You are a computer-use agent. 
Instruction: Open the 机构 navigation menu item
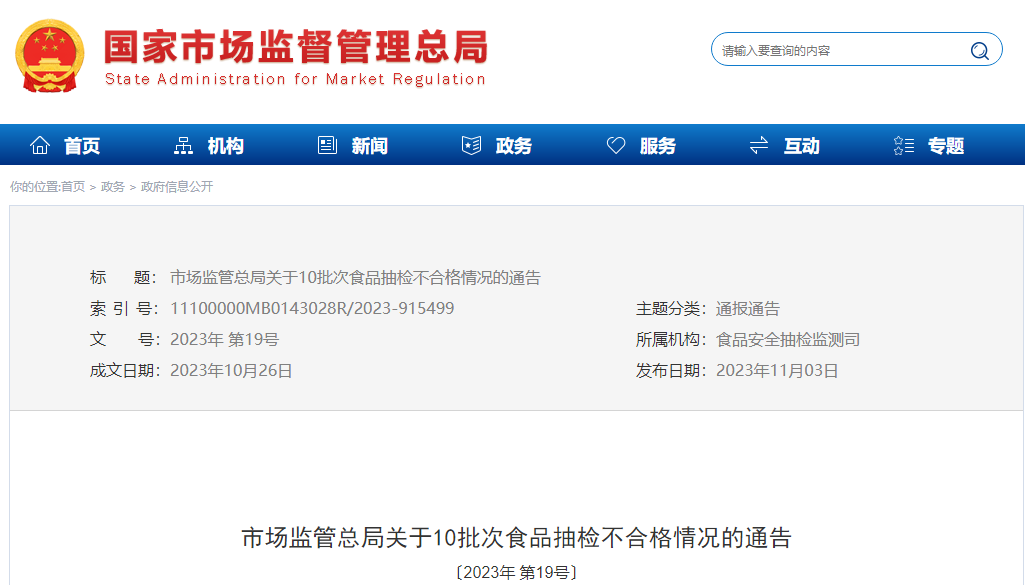pyautogui.click(x=226, y=146)
